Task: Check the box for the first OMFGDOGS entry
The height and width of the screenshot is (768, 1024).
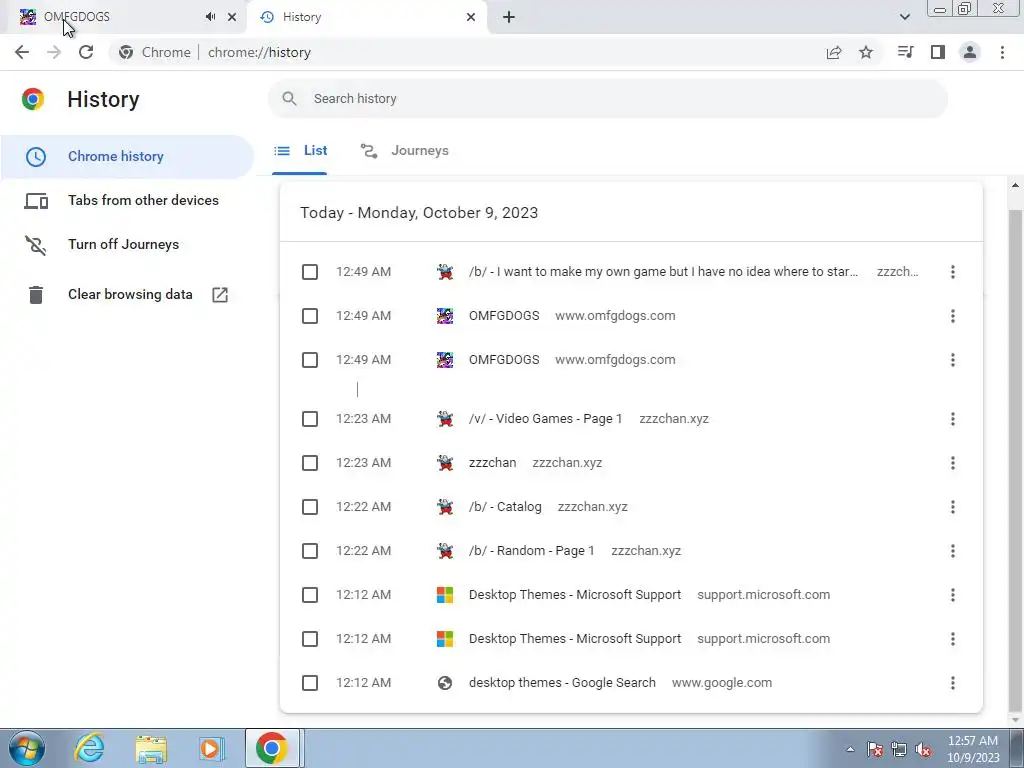Action: pos(310,316)
